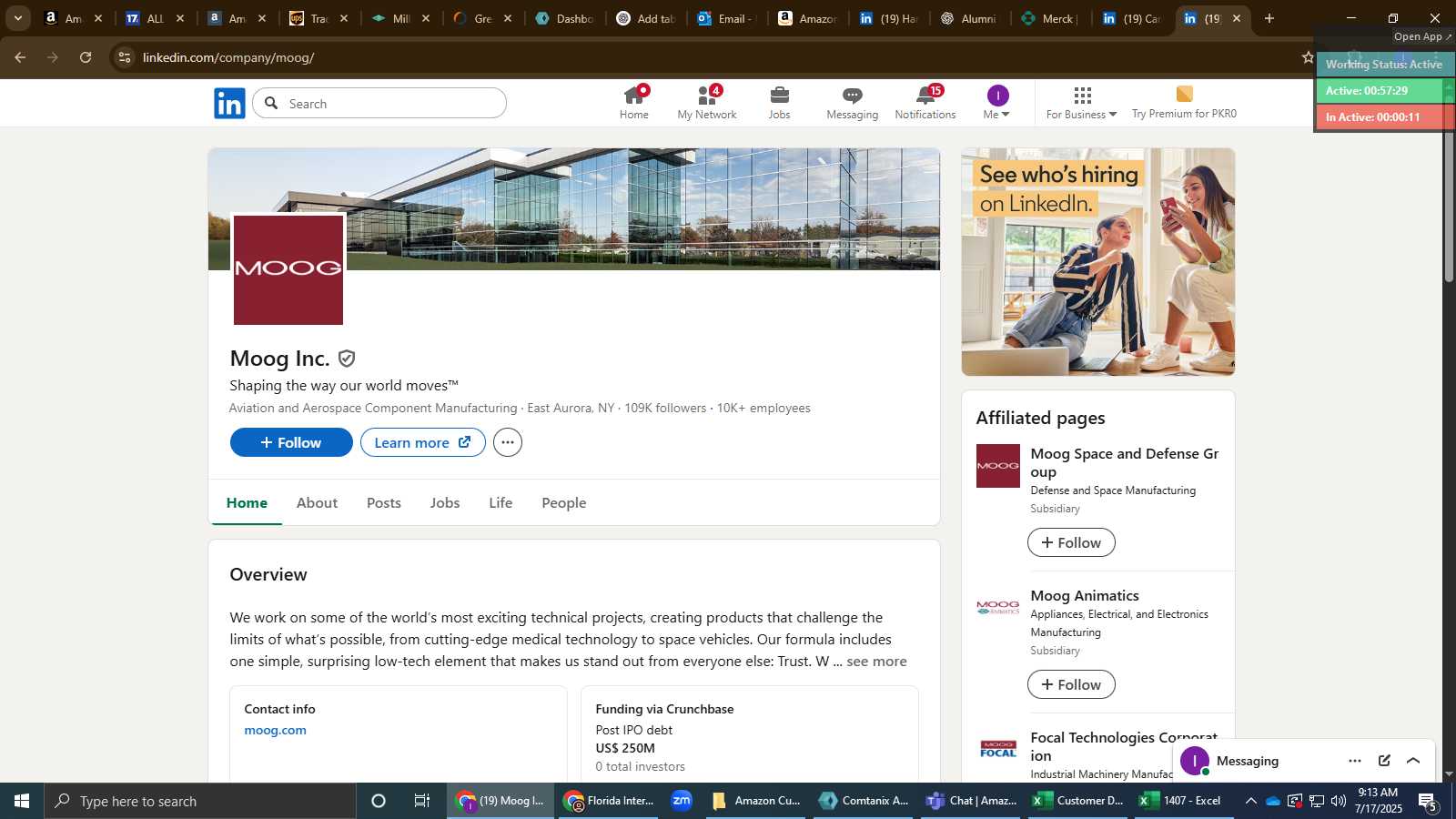Switch to the About tab
The height and width of the screenshot is (819, 1456).
point(317,502)
